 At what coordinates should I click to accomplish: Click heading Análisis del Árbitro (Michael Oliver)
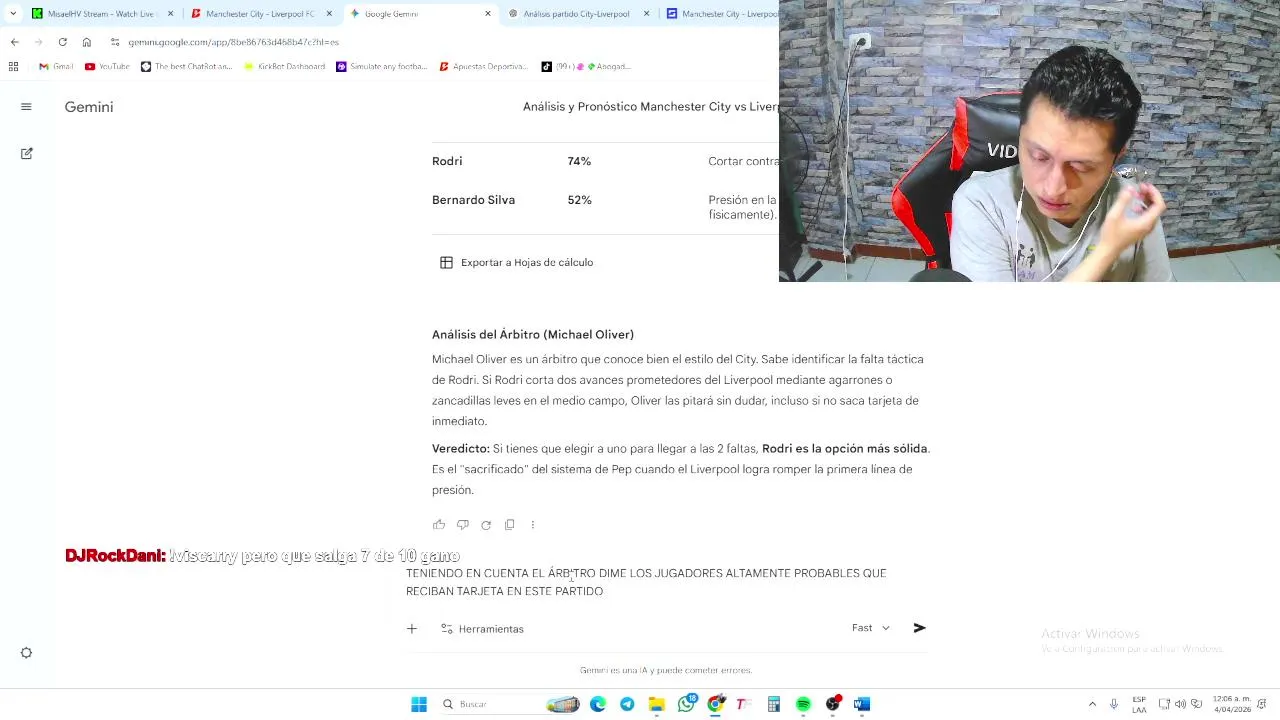point(533,335)
